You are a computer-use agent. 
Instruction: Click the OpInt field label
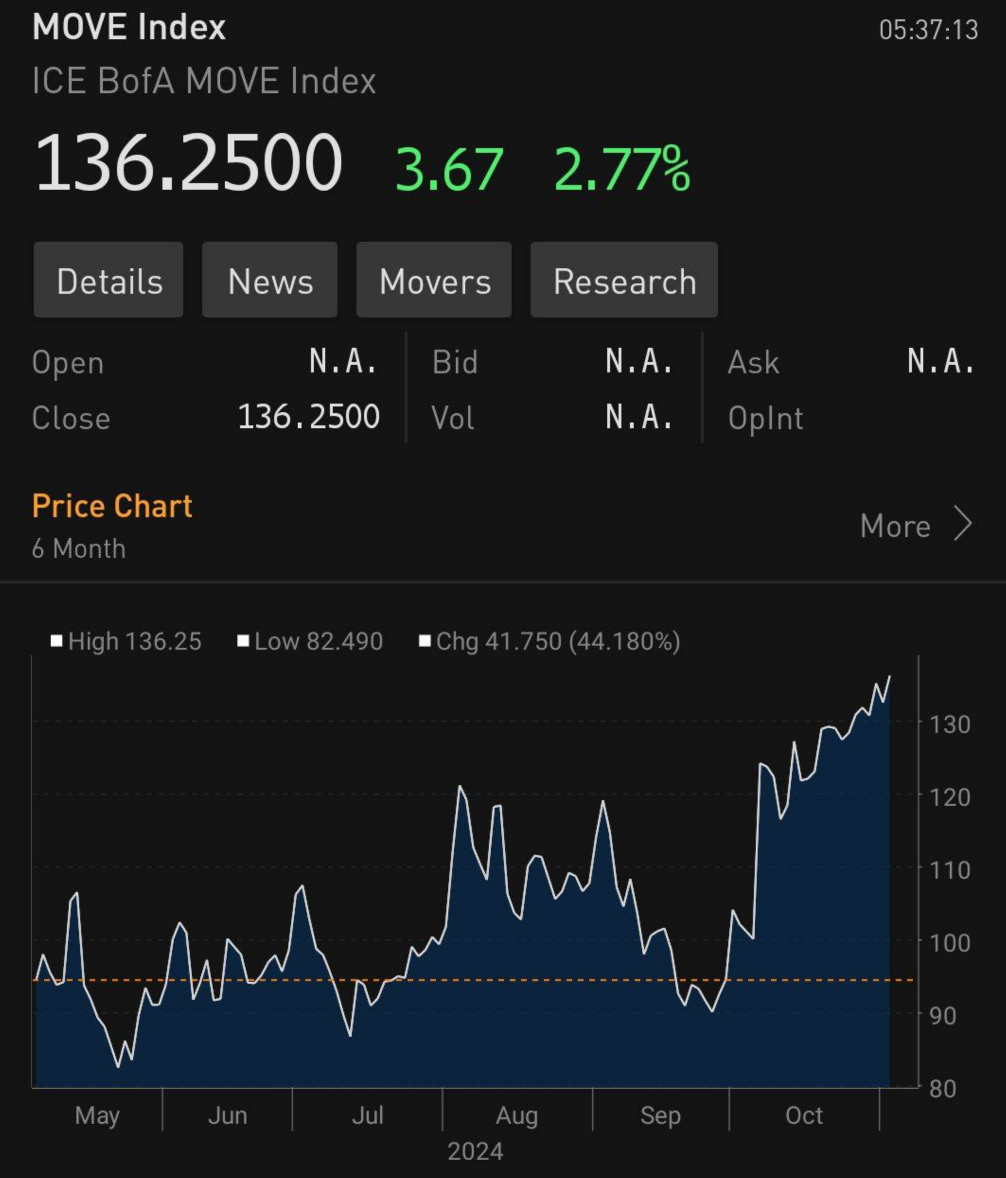click(766, 418)
